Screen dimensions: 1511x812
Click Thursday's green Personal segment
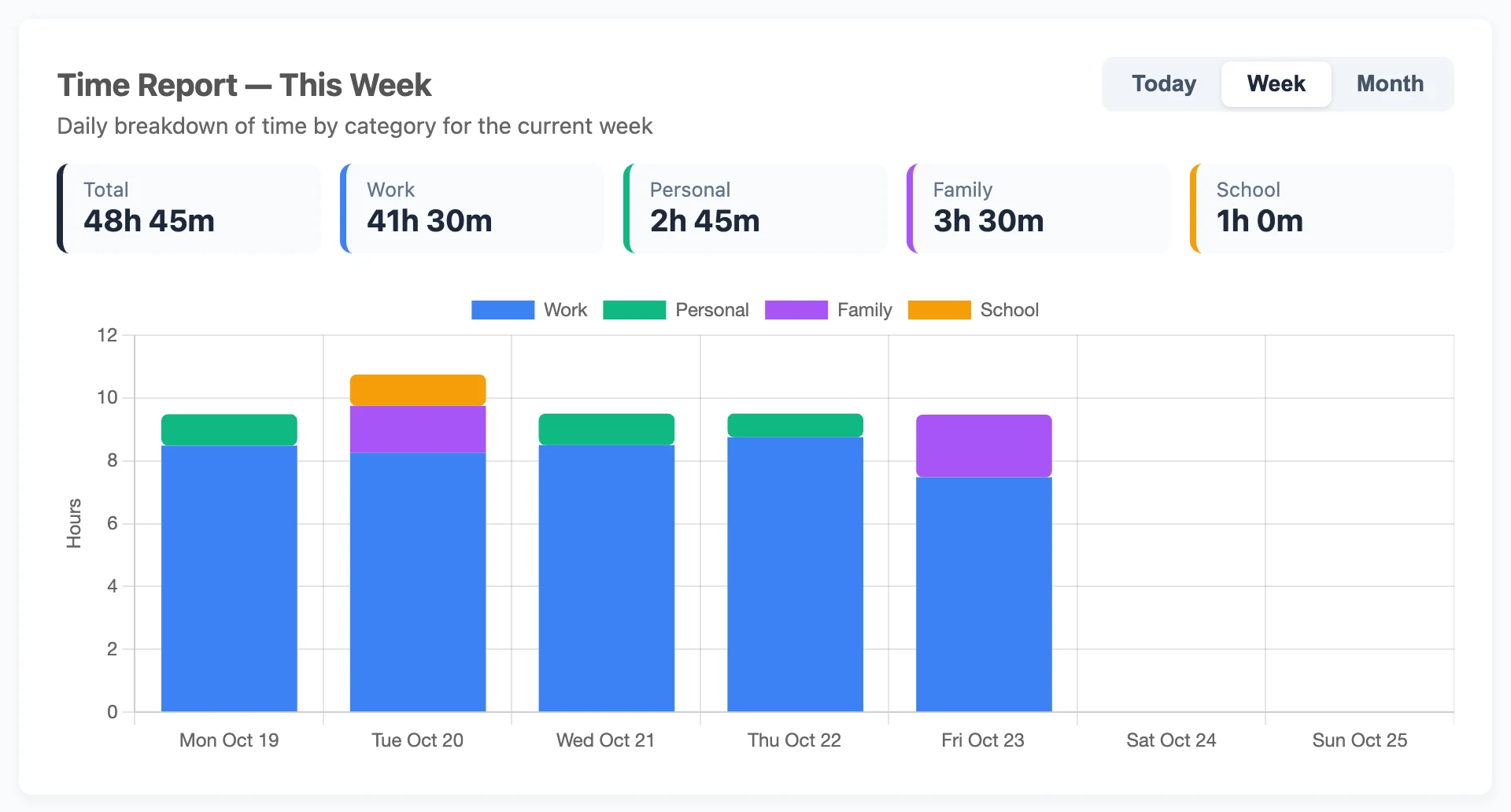pos(795,426)
